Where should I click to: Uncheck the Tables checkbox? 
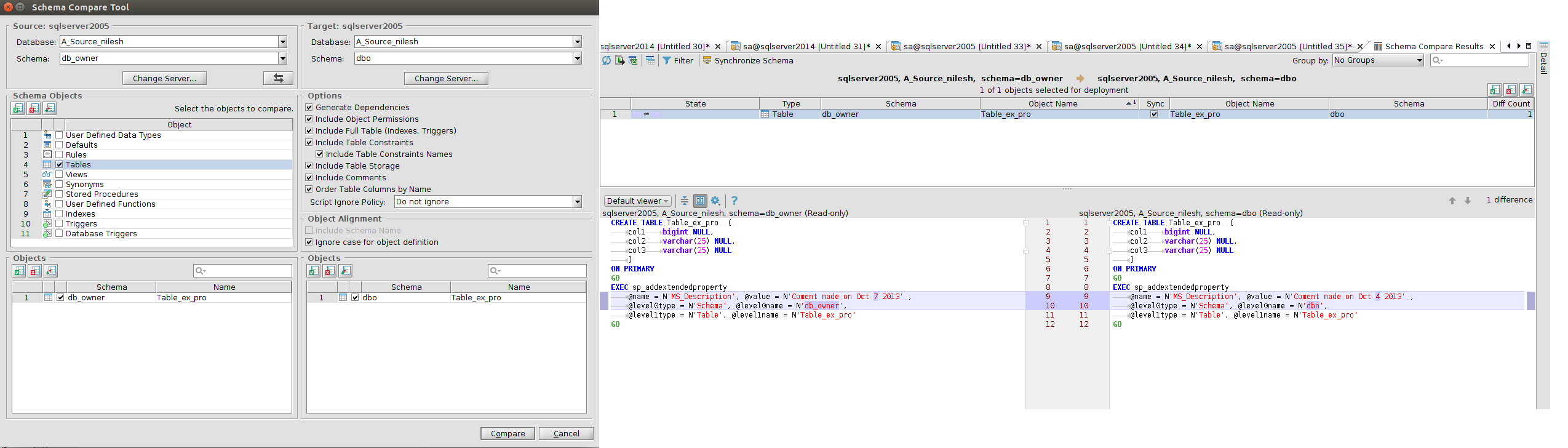click(59, 164)
